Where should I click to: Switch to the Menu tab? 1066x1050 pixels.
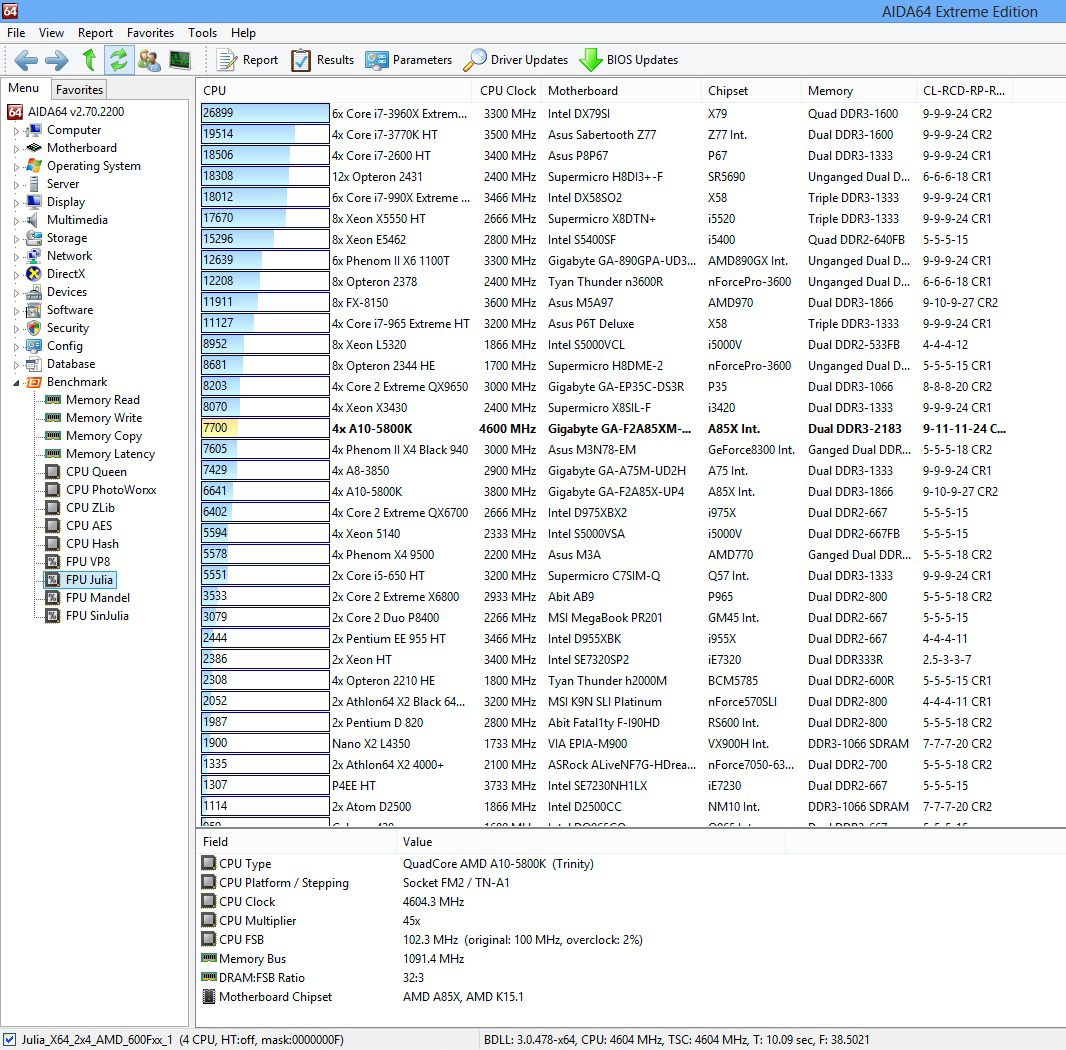[x=24, y=88]
